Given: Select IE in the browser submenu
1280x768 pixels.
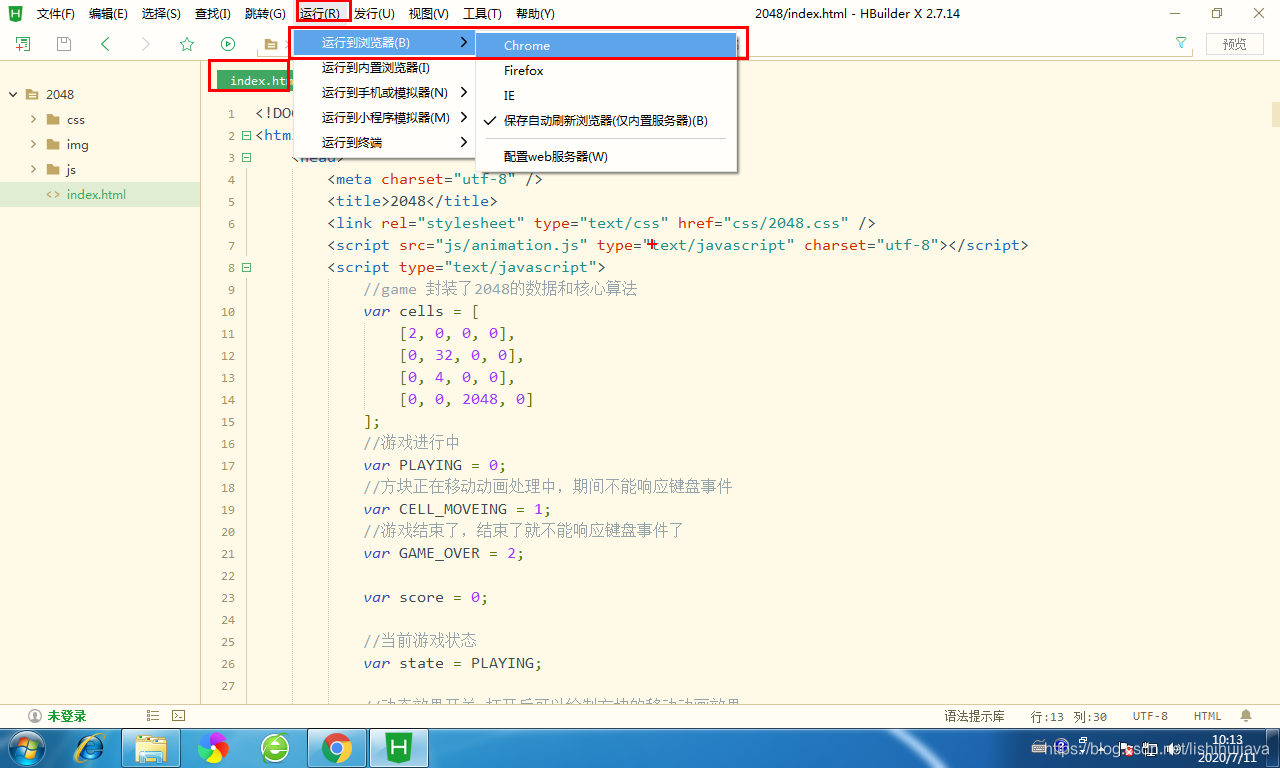Looking at the screenshot, I should tap(606, 96).
